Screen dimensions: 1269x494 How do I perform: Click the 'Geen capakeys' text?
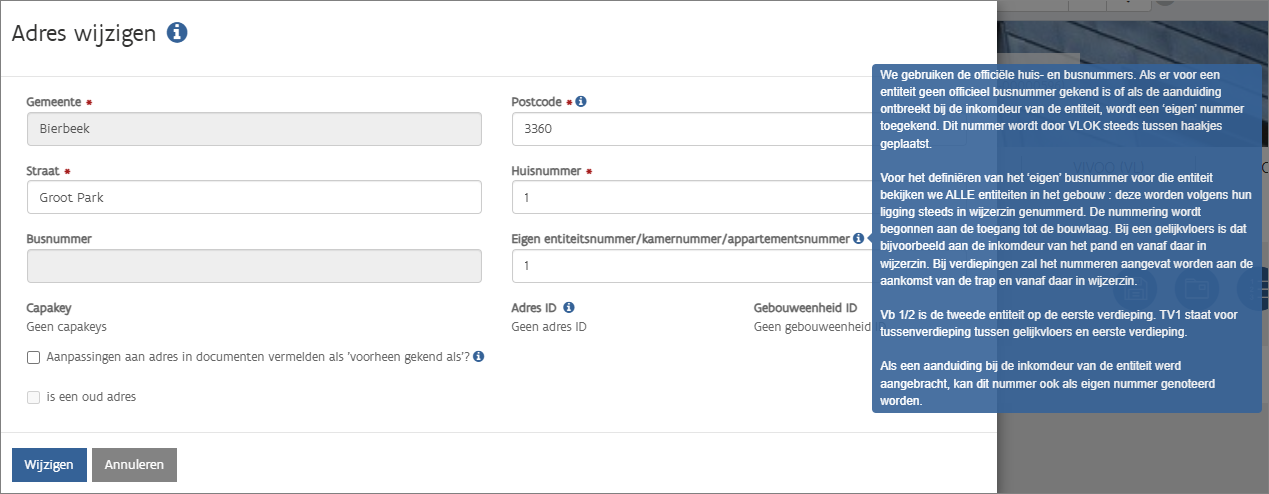pyautogui.click(x=66, y=326)
